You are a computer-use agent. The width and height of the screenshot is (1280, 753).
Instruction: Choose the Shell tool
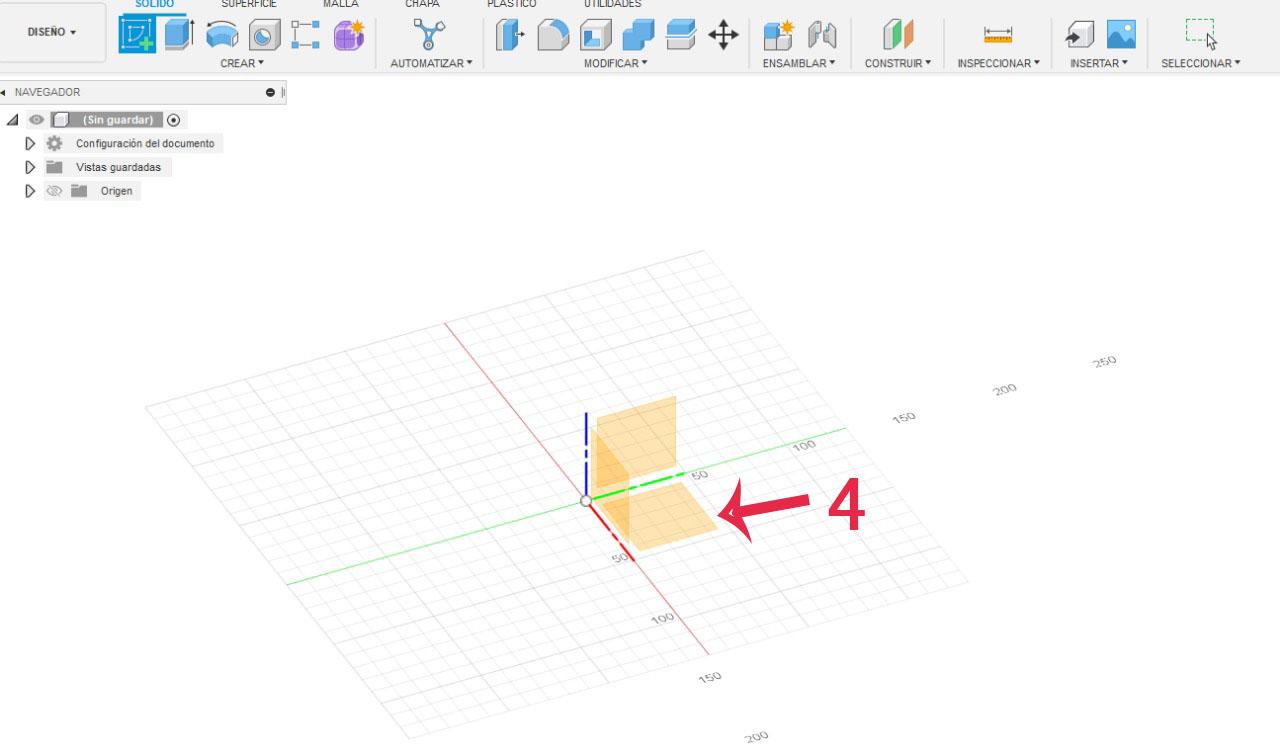click(596, 36)
